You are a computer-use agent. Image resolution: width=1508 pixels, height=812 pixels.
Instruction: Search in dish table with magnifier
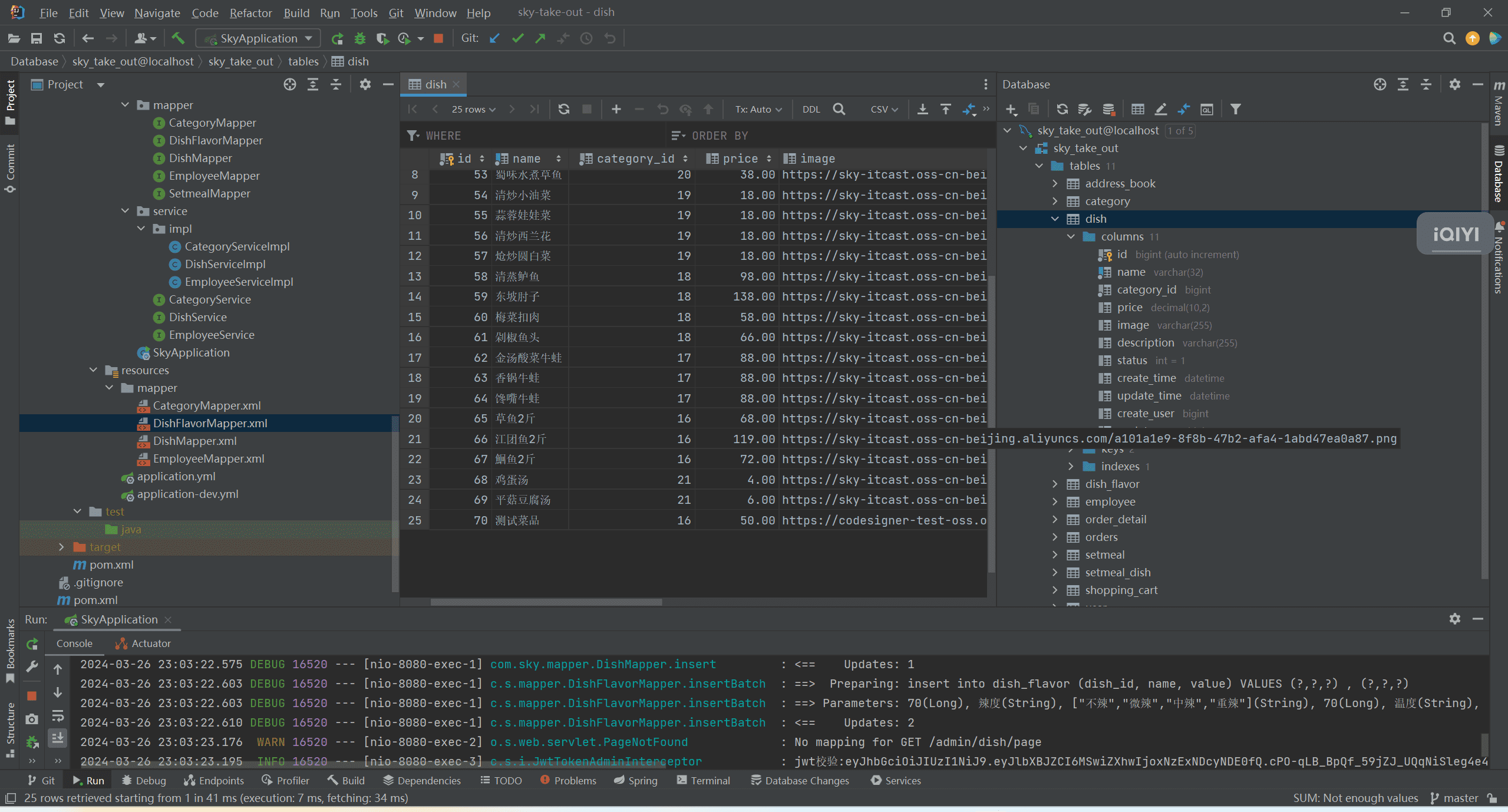[839, 109]
